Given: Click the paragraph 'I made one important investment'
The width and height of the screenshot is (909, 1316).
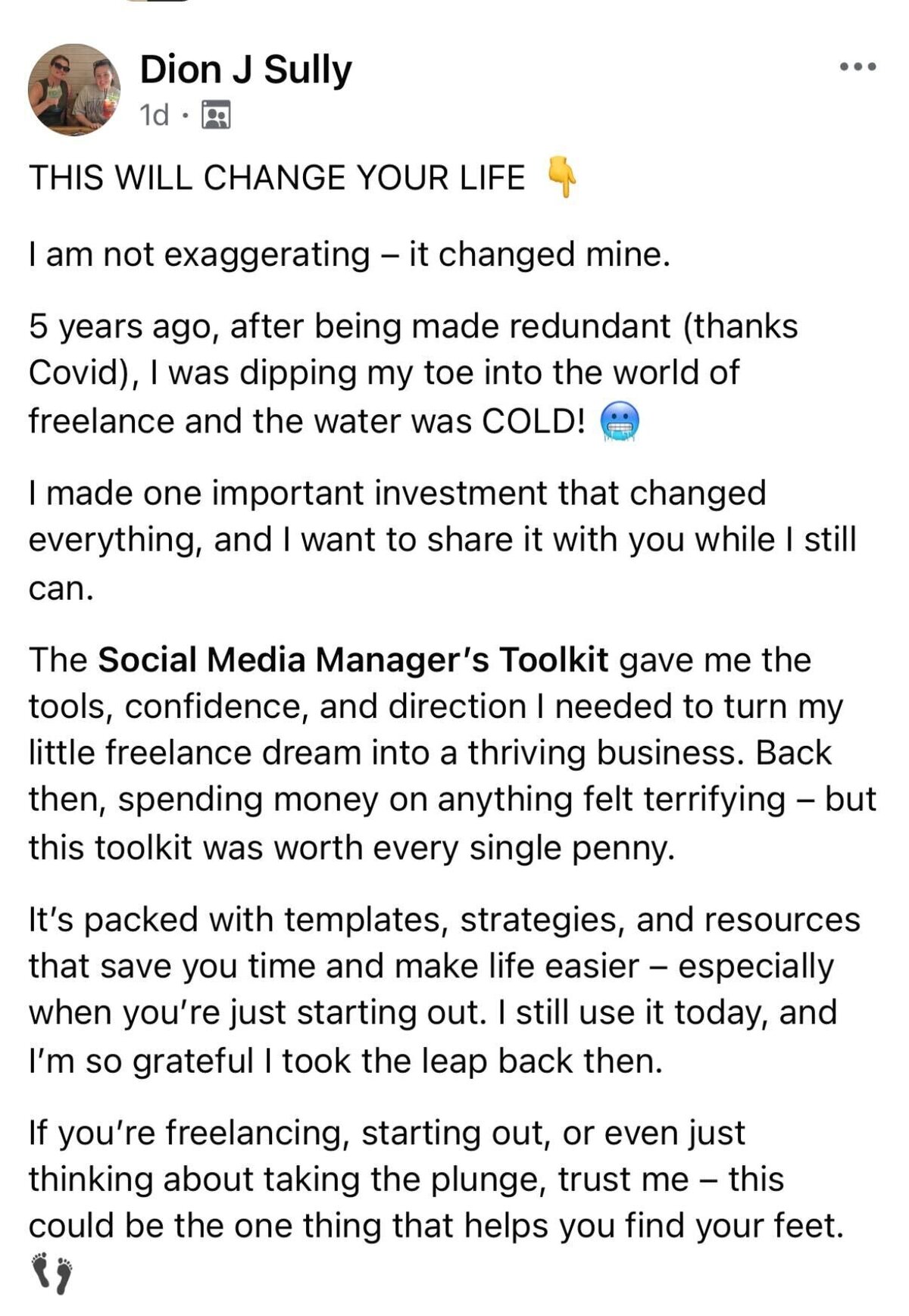Looking at the screenshot, I should click(443, 539).
